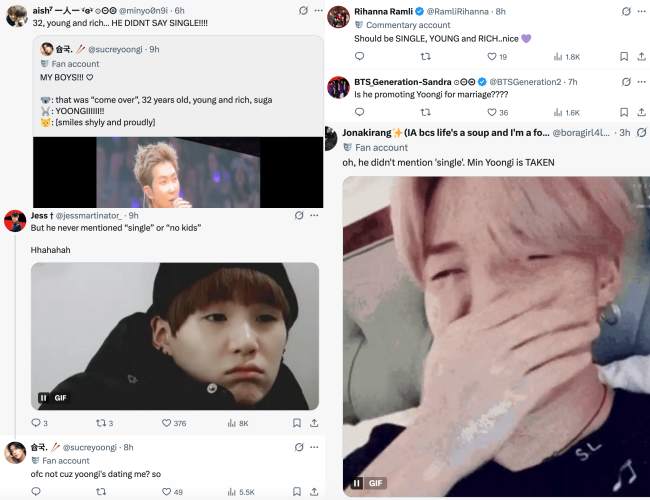This screenshot has width=650, height=500.
Task: Retweet Rihanna Ramli's tweet
Action: coord(425,56)
